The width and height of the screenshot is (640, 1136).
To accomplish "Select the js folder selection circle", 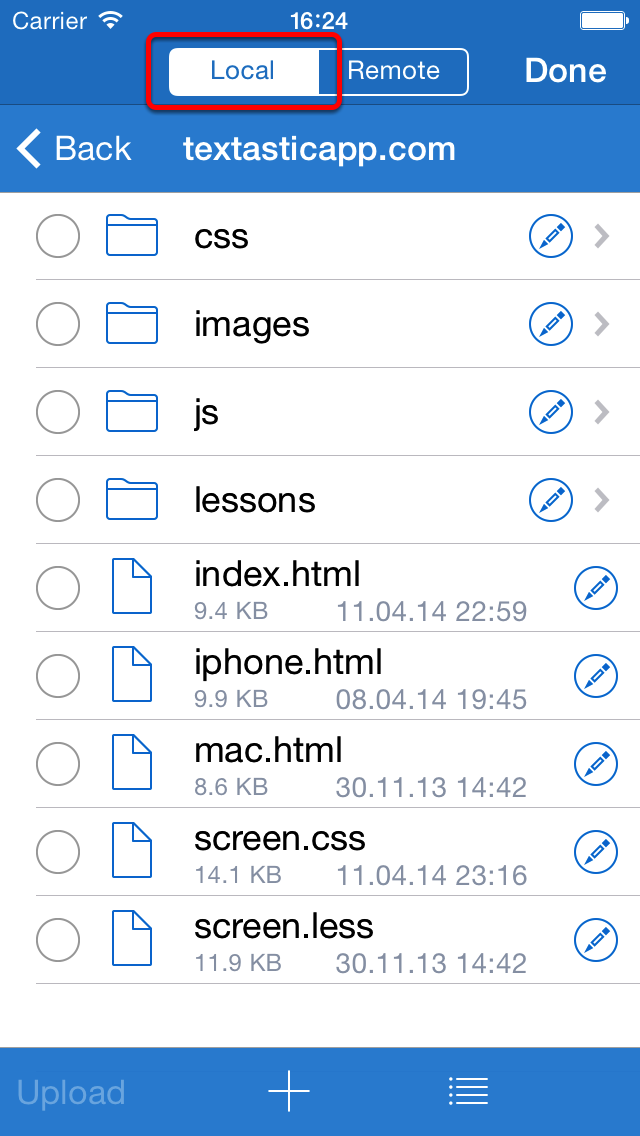I will click(58, 412).
